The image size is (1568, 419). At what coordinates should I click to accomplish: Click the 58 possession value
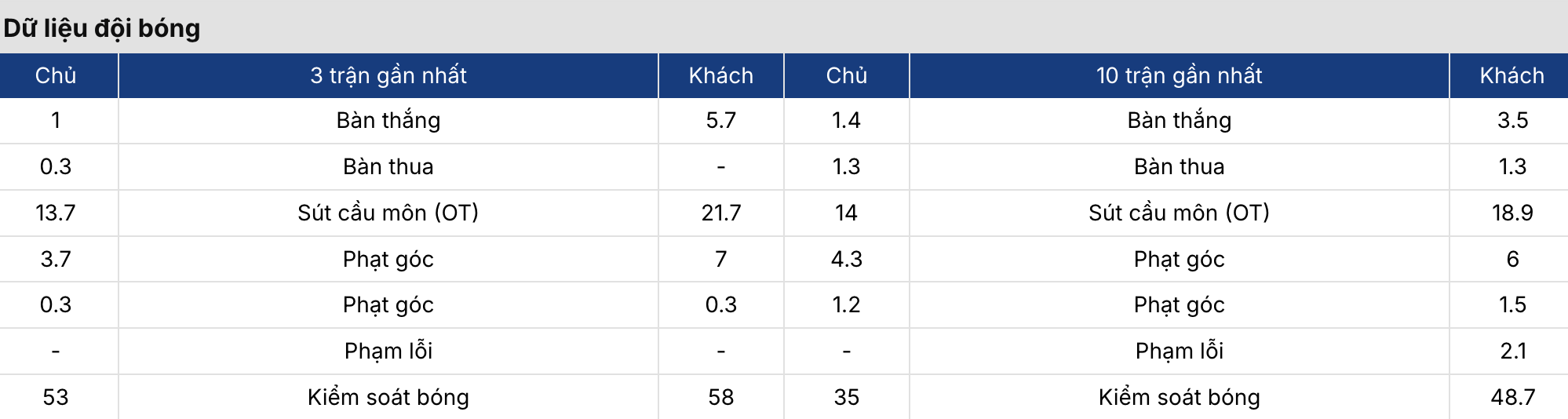pyautogui.click(x=721, y=397)
